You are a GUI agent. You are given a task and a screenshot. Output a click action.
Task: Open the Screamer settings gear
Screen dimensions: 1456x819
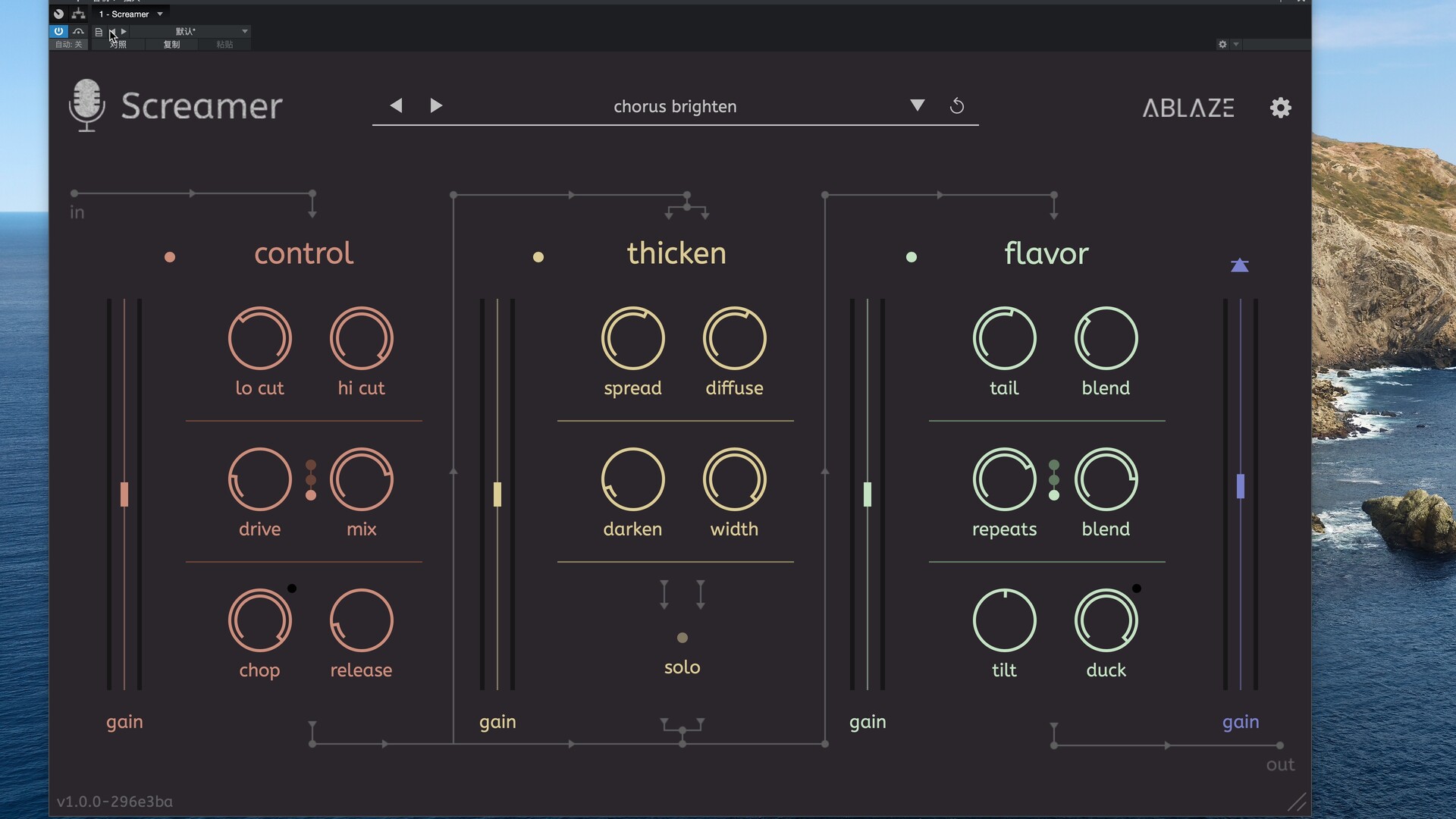pos(1280,108)
